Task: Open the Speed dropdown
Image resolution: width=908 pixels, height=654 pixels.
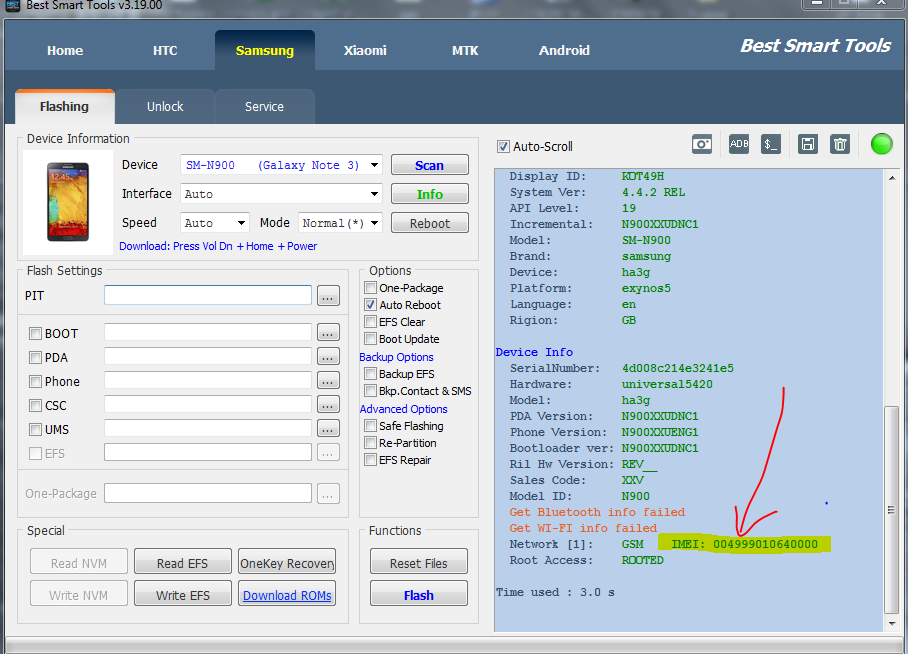Action: (x=241, y=223)
